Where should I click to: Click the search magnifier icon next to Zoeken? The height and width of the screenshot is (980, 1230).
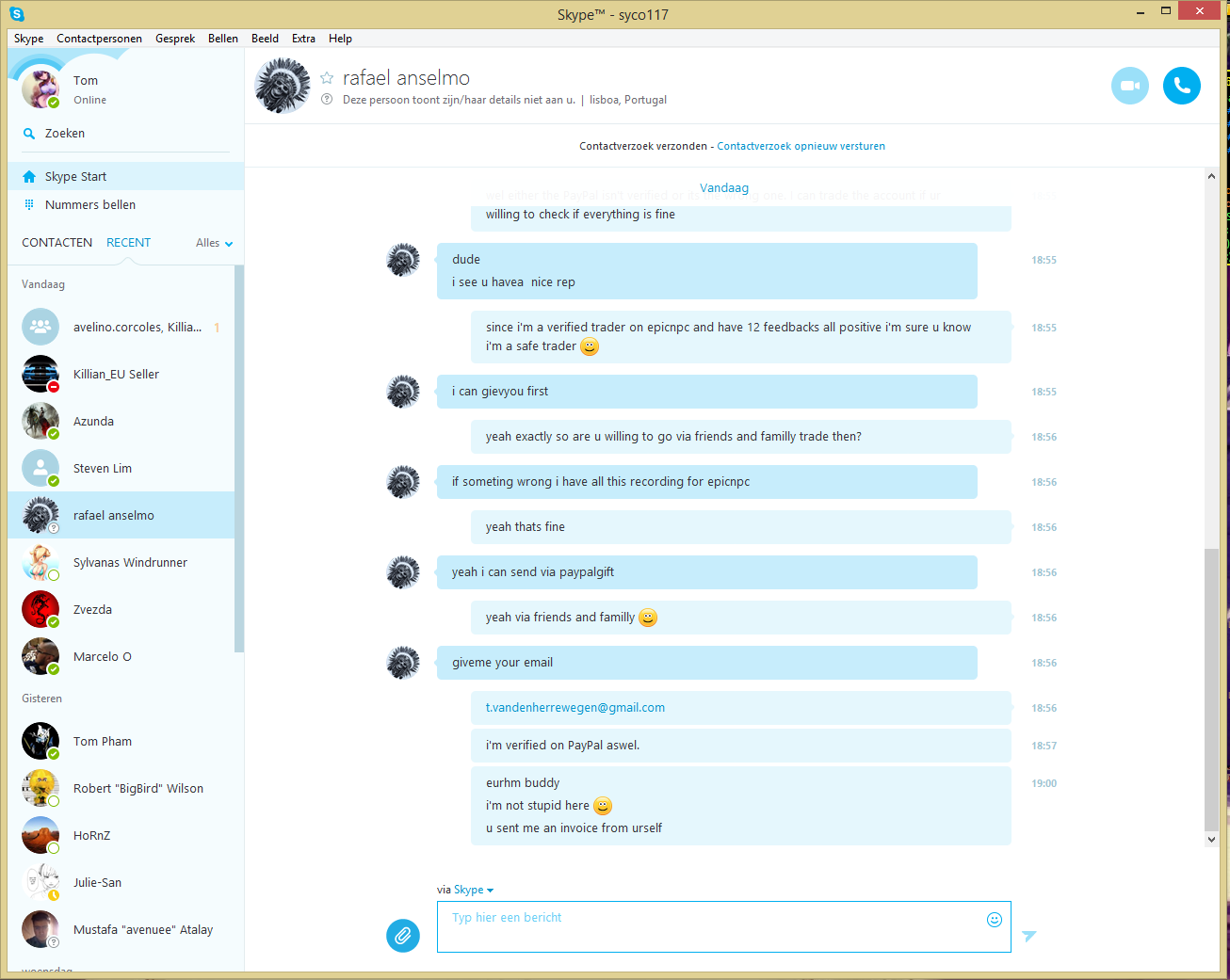pyautogui.click(x=29, y=134)
